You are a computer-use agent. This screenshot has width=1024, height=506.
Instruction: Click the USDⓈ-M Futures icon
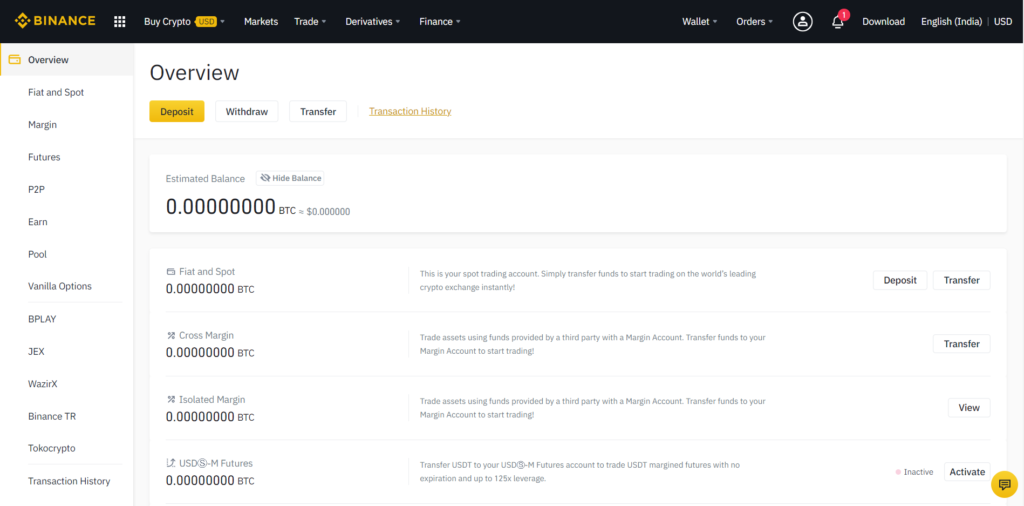click(x=170, y=463)
